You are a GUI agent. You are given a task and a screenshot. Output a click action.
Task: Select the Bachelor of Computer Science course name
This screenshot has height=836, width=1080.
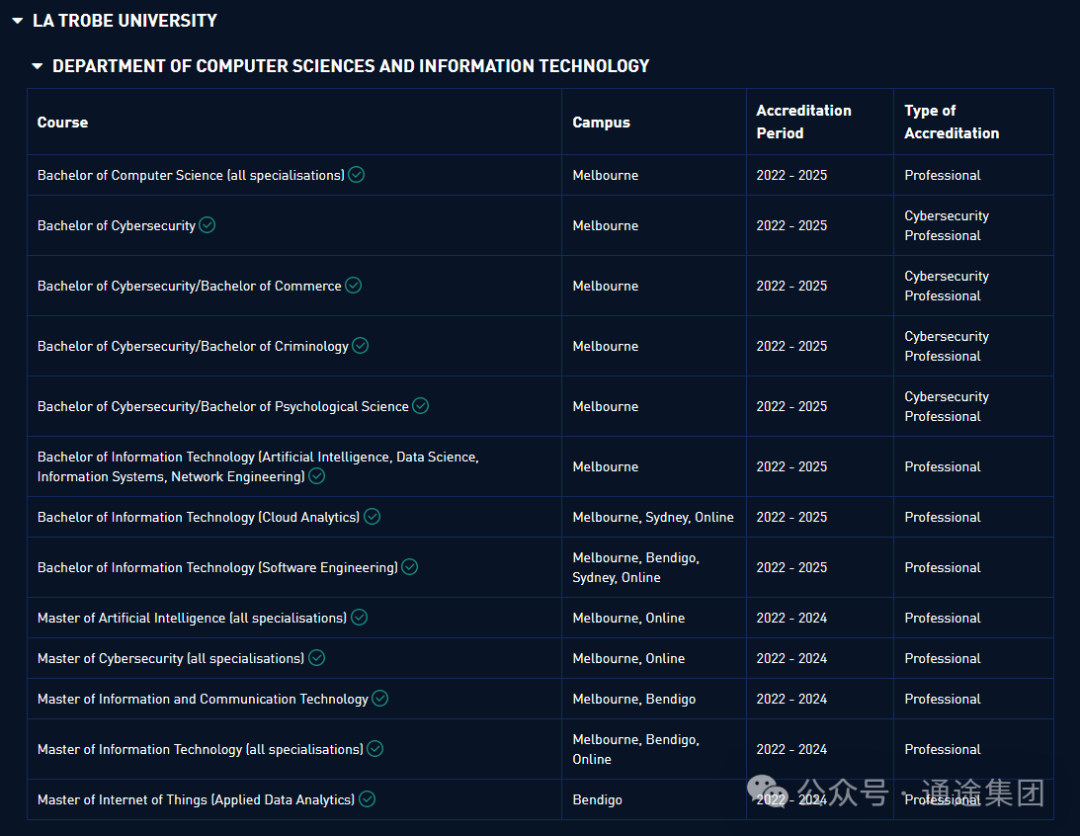coord(191,176)
